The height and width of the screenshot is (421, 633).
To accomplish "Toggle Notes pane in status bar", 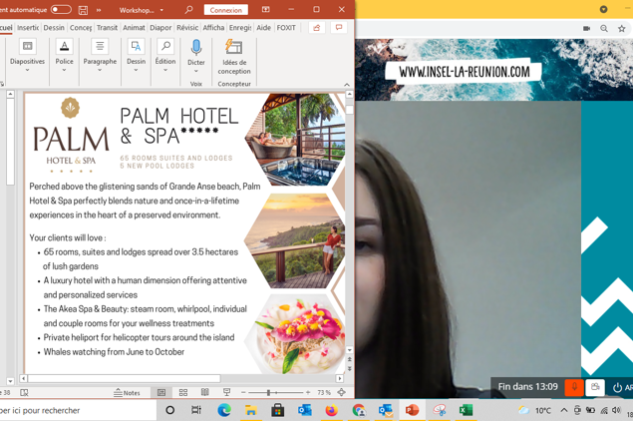I will click(x=127, y=393).
